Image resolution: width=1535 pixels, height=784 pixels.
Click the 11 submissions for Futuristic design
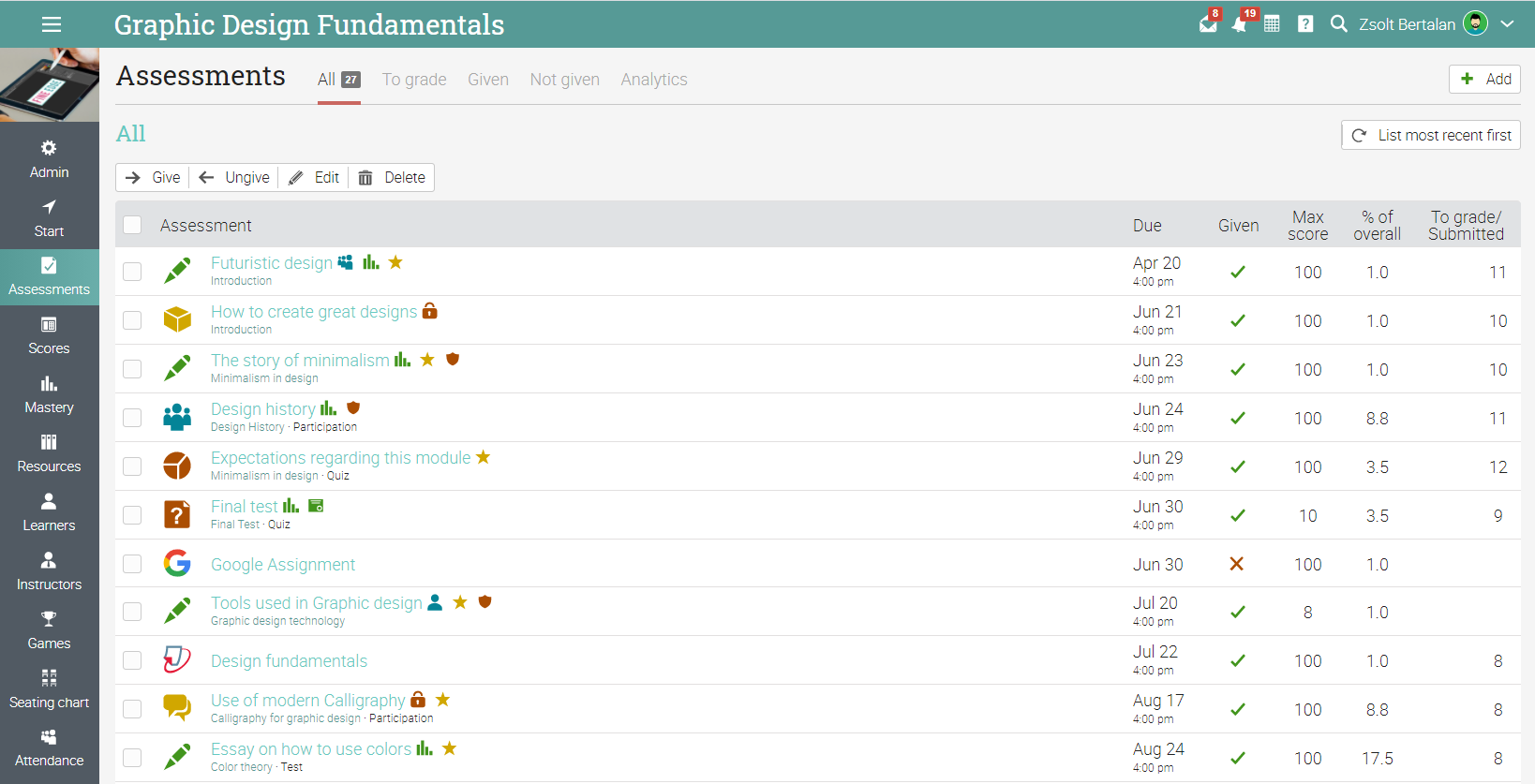(x=1498, y=273)
